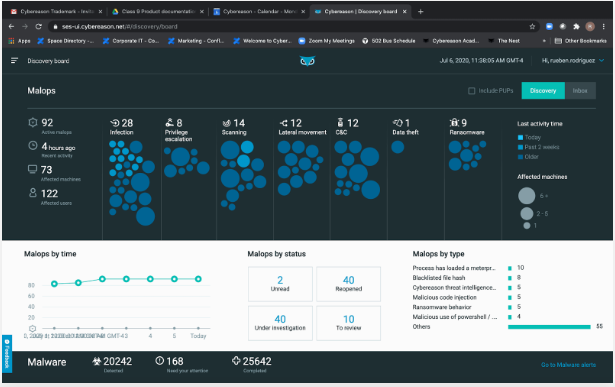Switch to the Discovery view tab

pos(543,91)
